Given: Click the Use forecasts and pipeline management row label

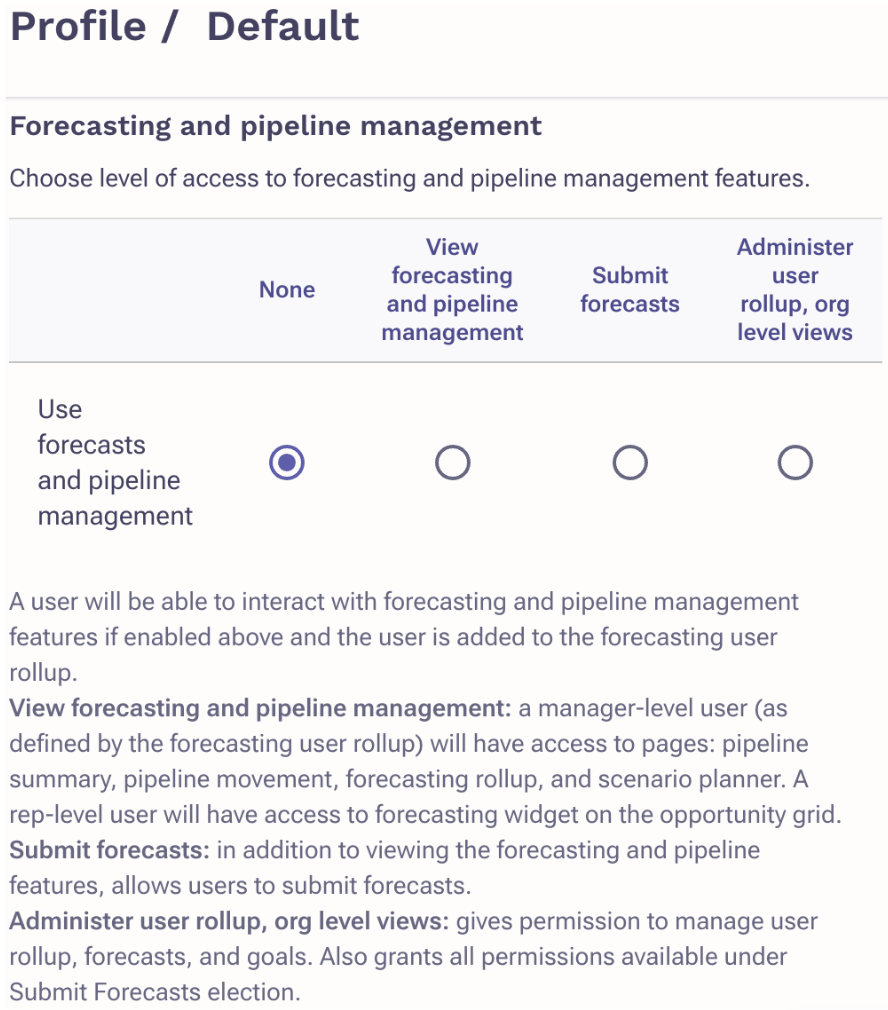Looking at the screenshot, I should (114, 463).
